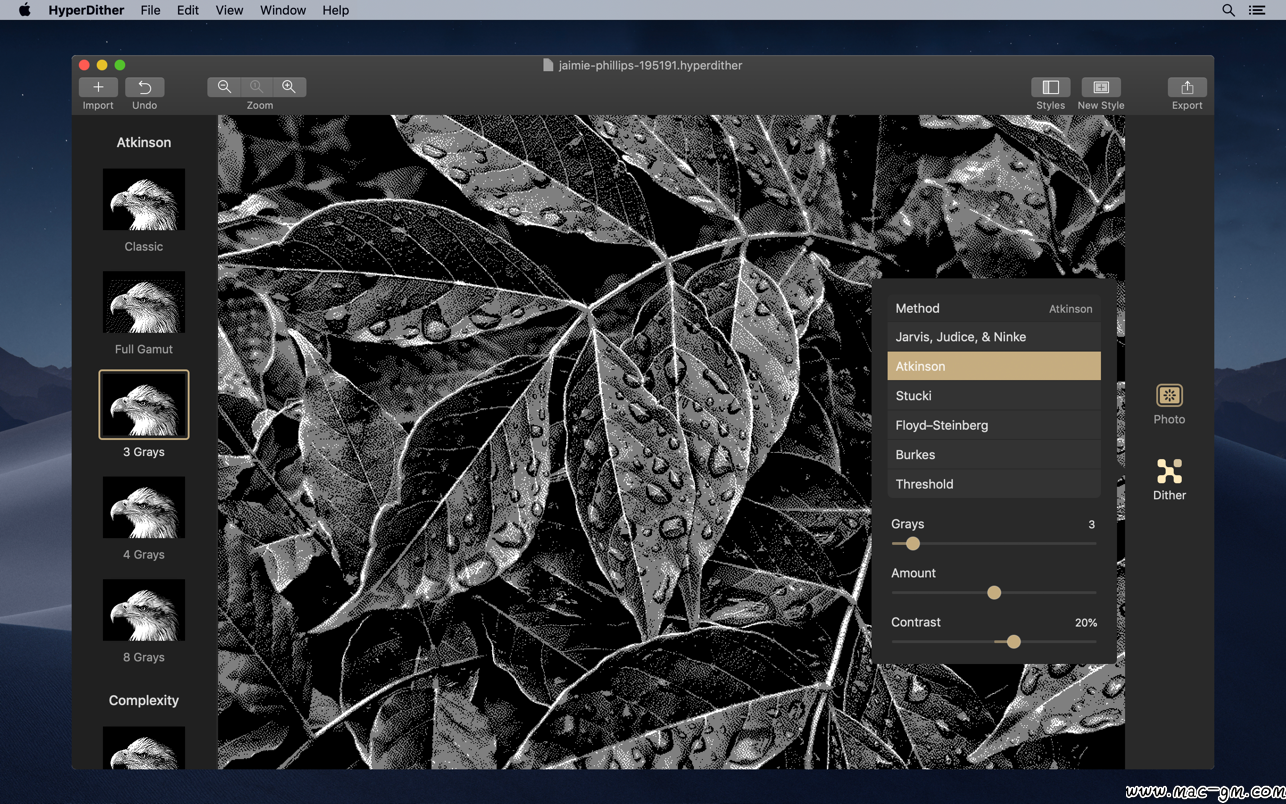Apply the 3 Grays style thumbnail
1286x804 pixels.
pyautogui.click(x=144, y=405)
